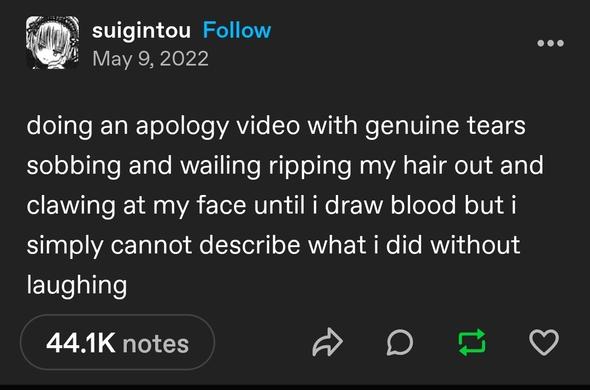Open the three-dot post options menu
Image resolution: width=590 pixels, height=390 pixels.
tap(550, 43)
